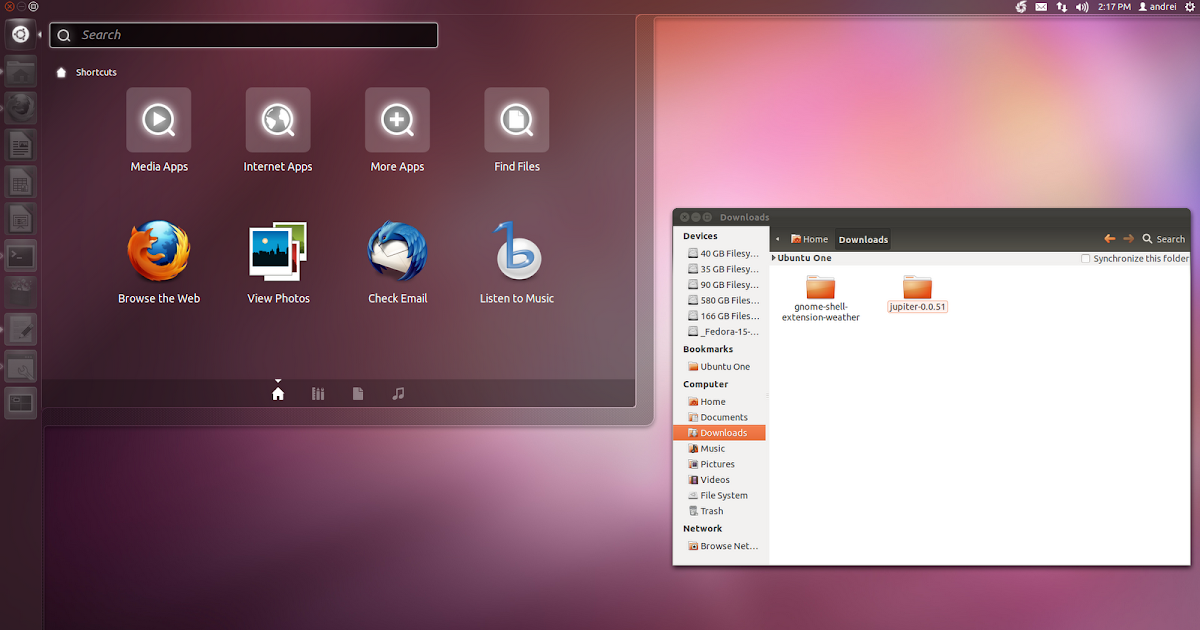Click the Terminal icon in the launcher
This screenshot has height=630, width=1200.
coord(20,256)
